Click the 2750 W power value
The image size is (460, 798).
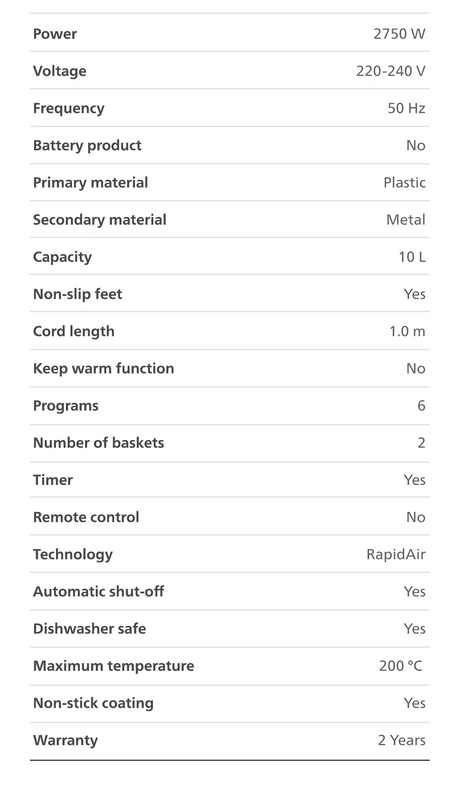tap(399, 34)
